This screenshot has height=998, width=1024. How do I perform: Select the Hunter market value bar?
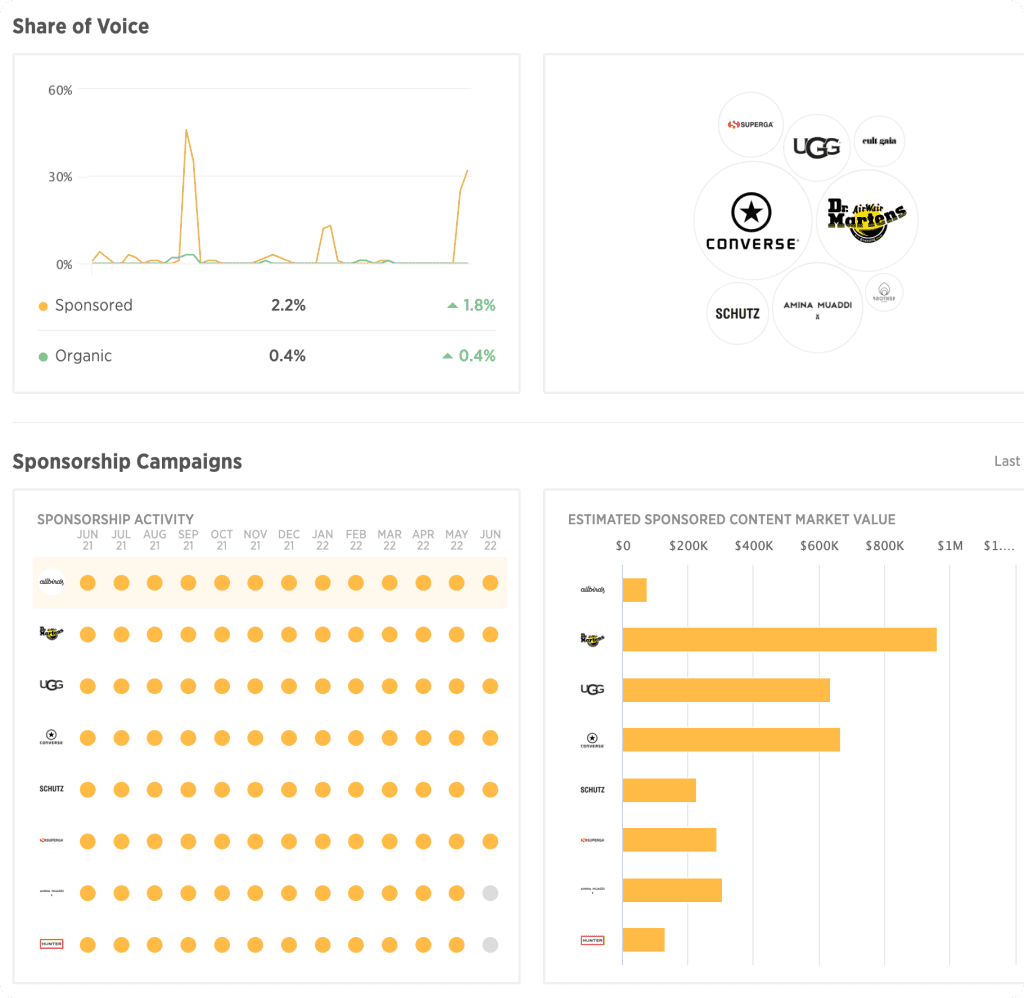tap(643, 940)
